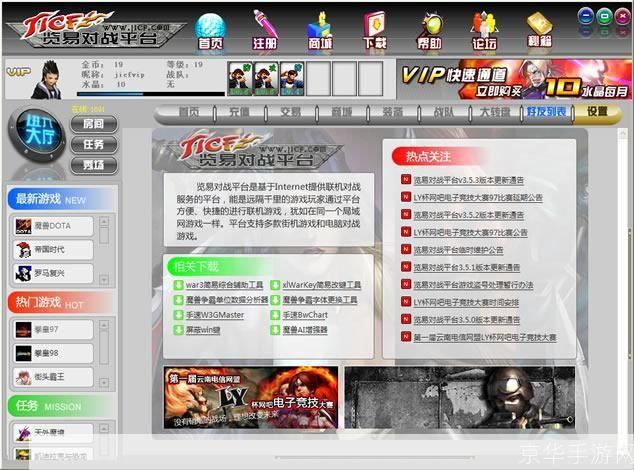Screen dimensions: 634x470
Task: Click up arrow in 任务 list scrollbar
Action: coord(104,428)
